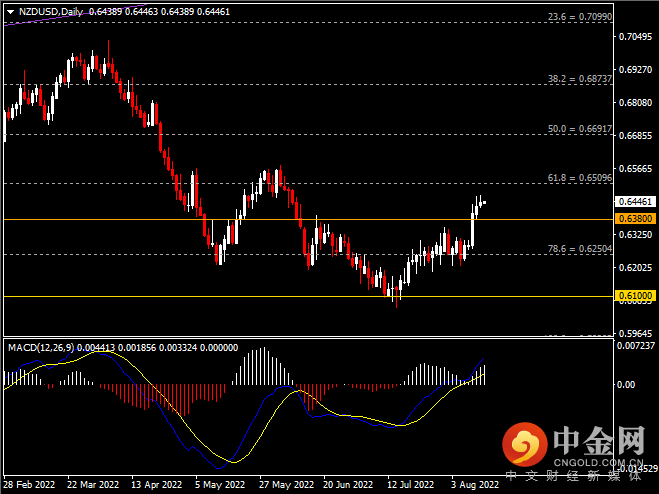This screenshot has height=494, width=659.
Task: Open the chart dropdown triangle beside NZDUSD
Action: point(11,12)
